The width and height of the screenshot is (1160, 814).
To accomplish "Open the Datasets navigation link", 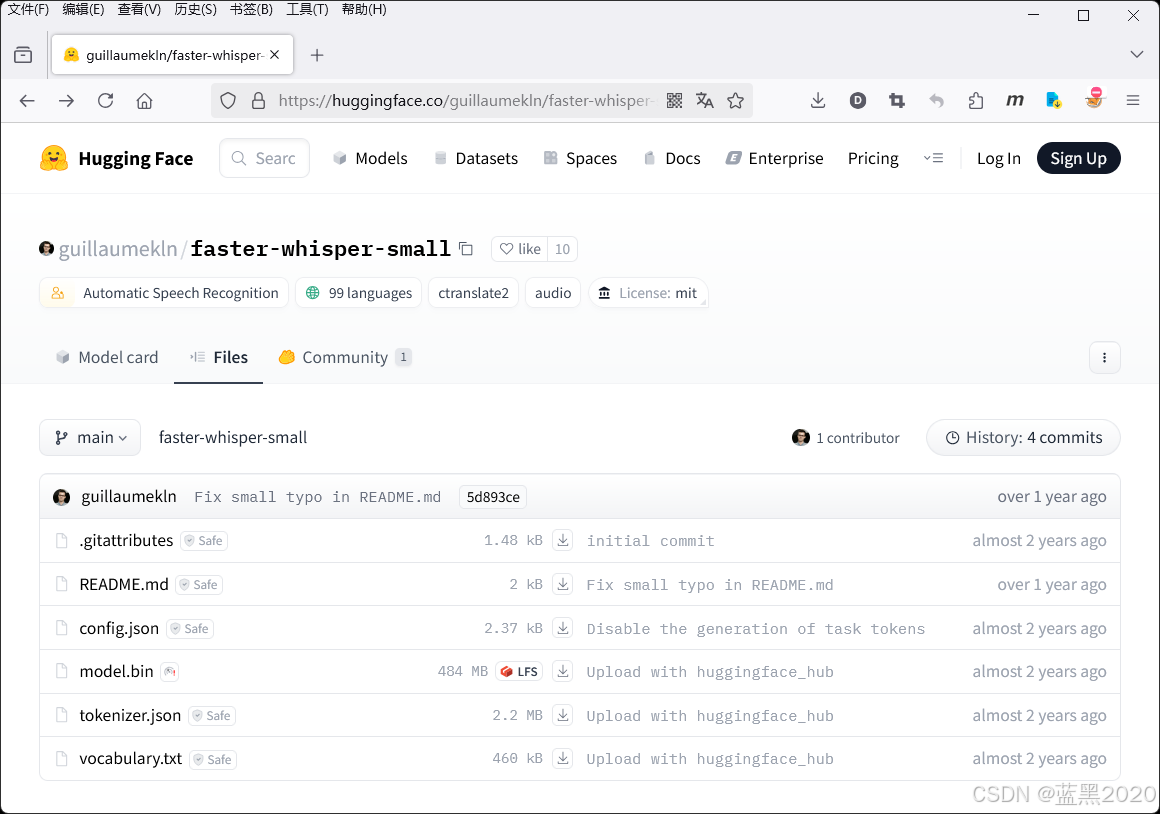I will [476, 158].
